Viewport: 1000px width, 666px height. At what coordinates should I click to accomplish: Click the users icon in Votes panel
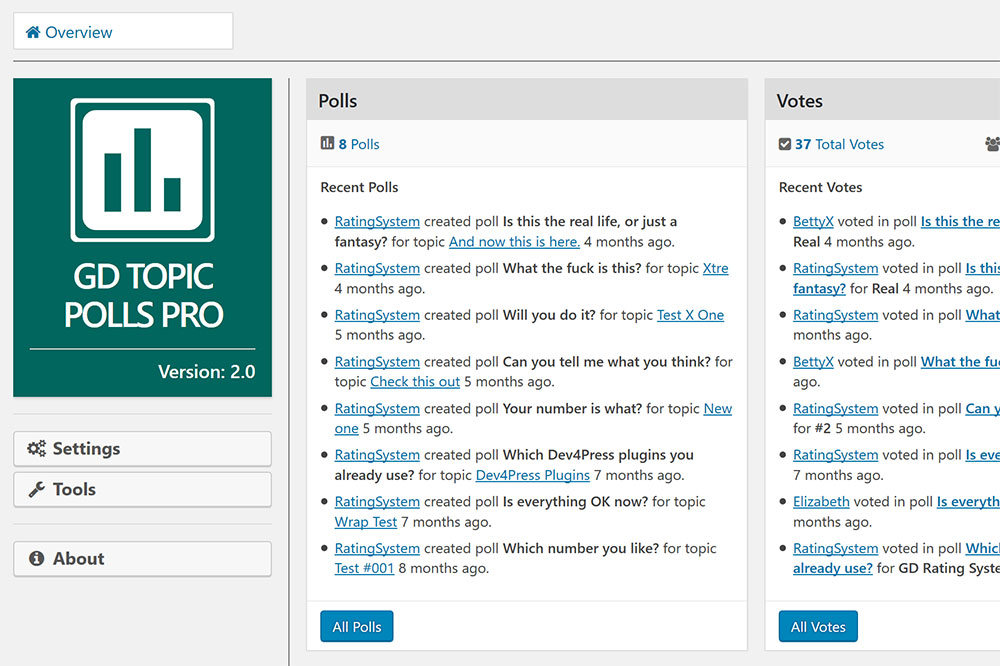[992, 144]
